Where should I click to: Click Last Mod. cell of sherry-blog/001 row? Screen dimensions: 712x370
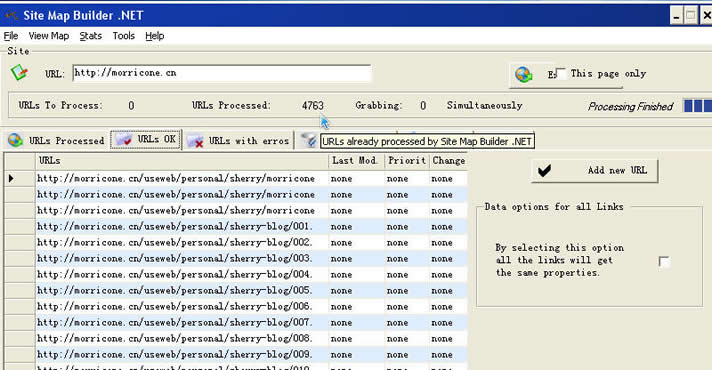[x=356, y=227]
